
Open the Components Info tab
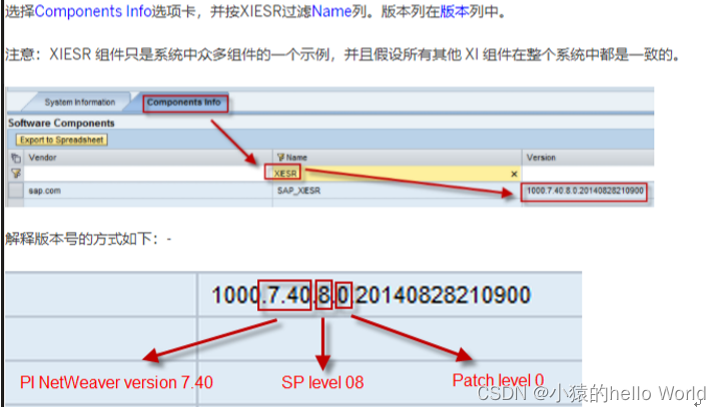[184, 103]
